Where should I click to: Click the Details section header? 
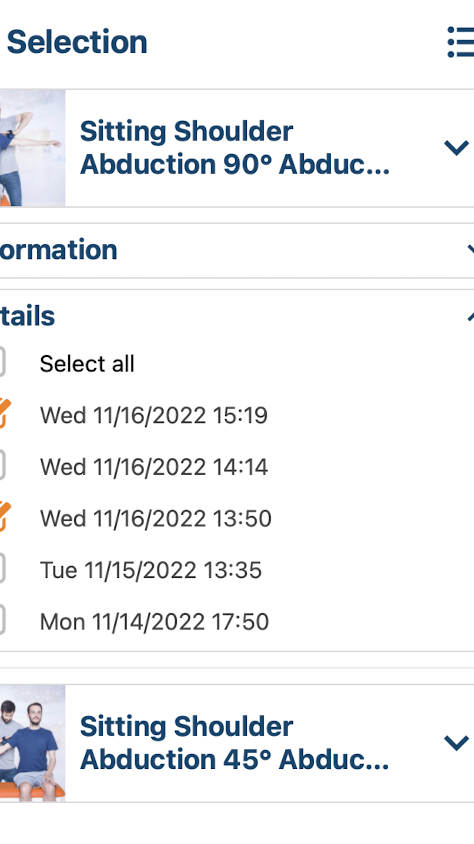click(x=237, y=316)
